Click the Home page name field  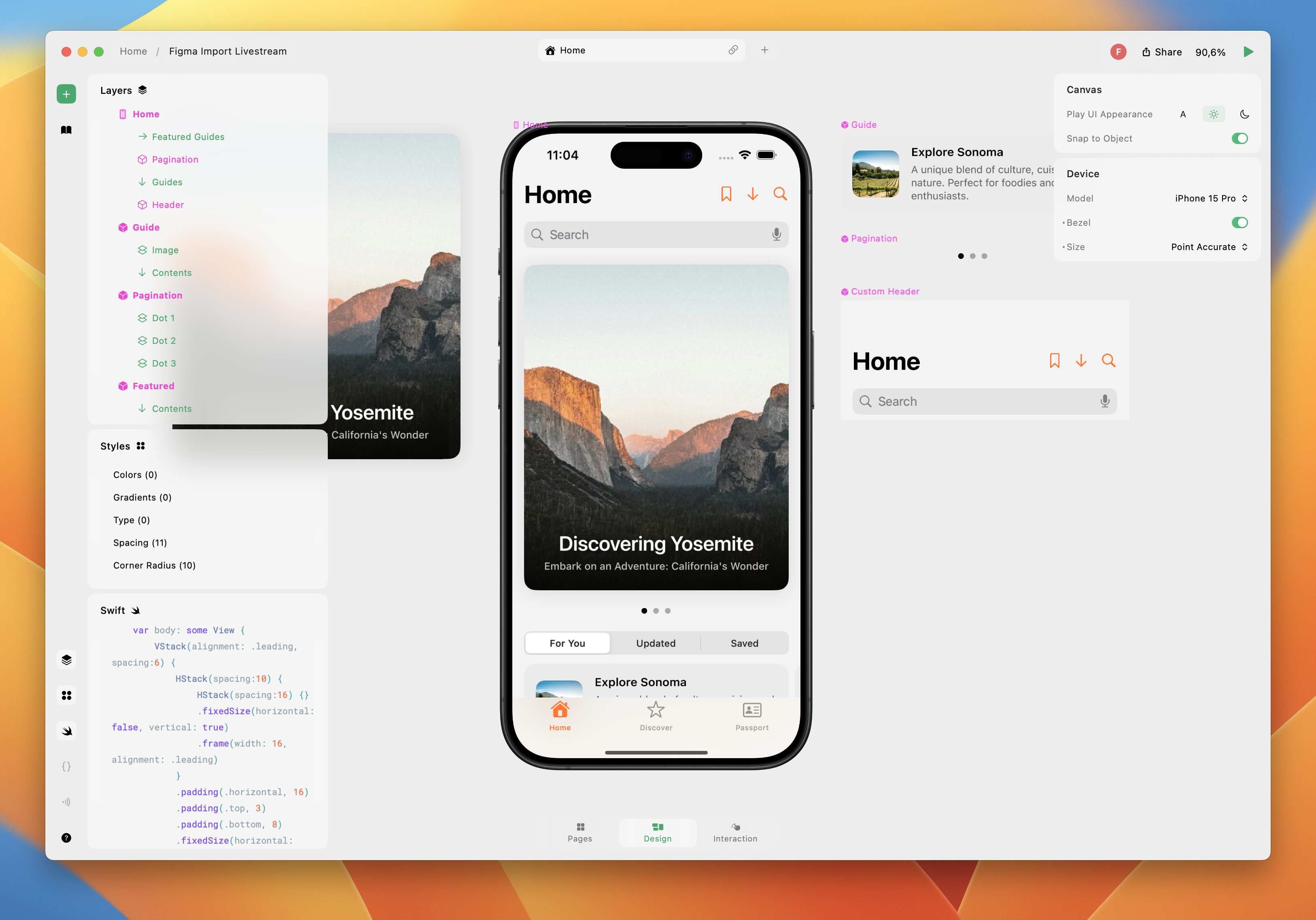tap(641, 51)
